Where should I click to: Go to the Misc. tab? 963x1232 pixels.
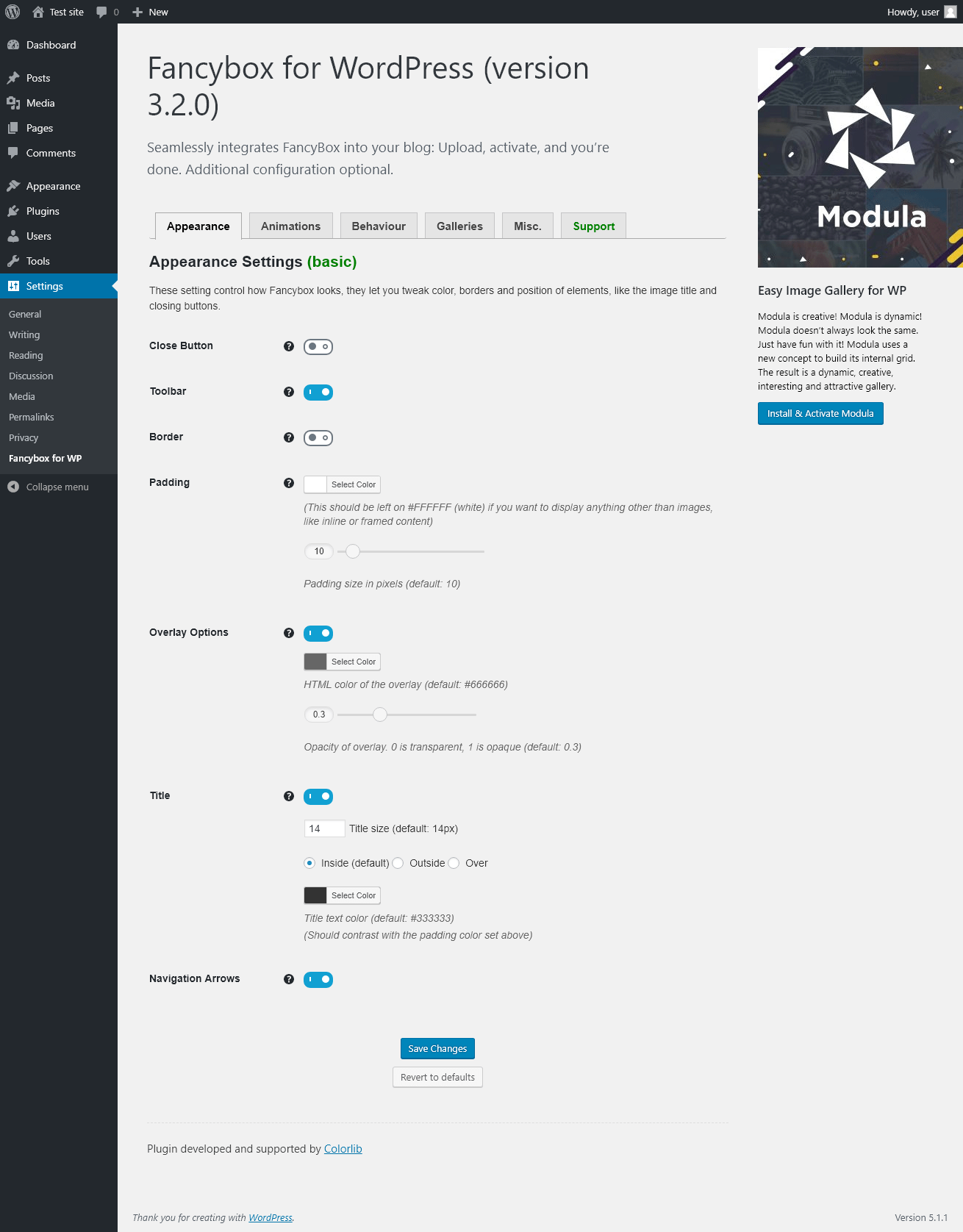coord(528,226)
